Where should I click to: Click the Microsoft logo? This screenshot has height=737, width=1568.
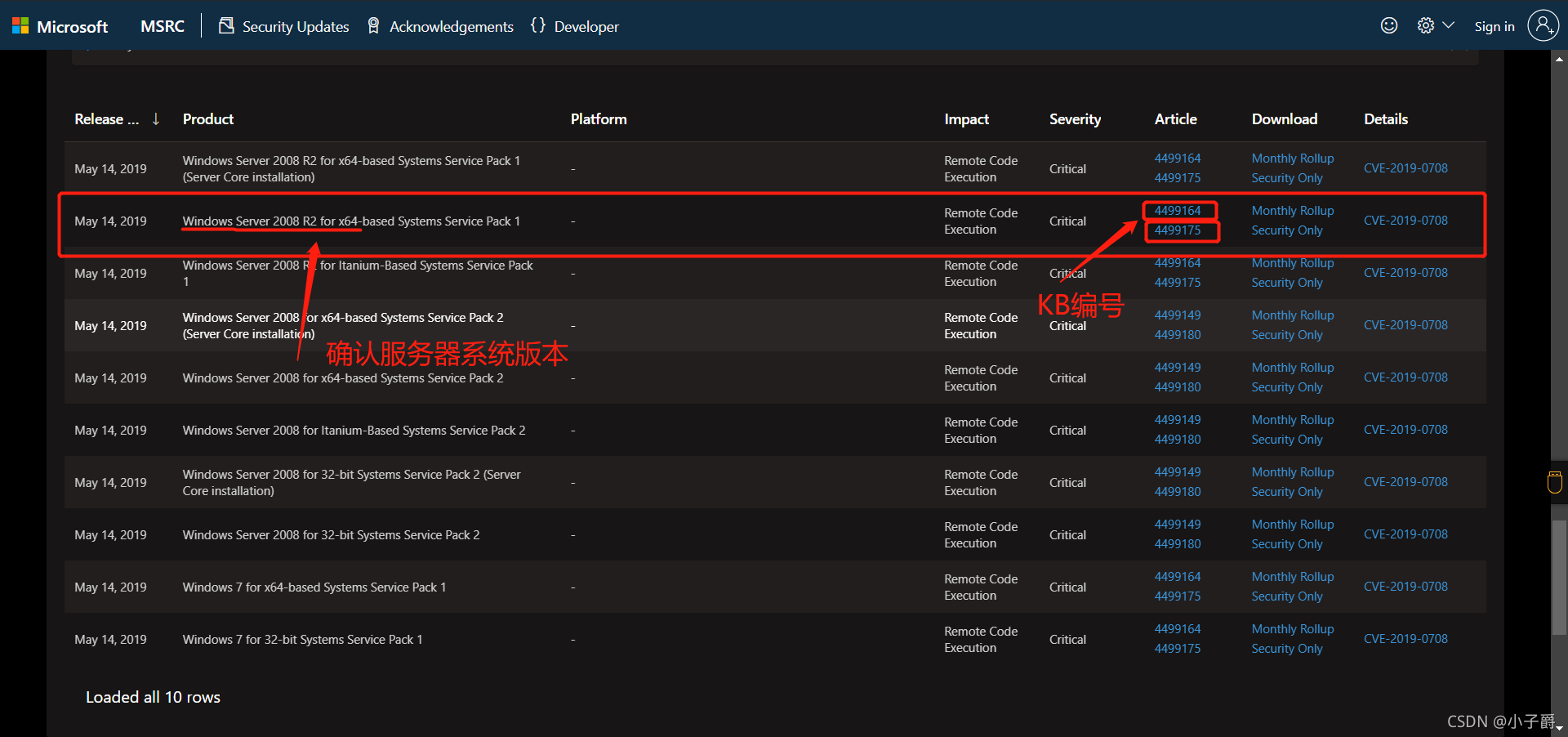coord(60,26)
